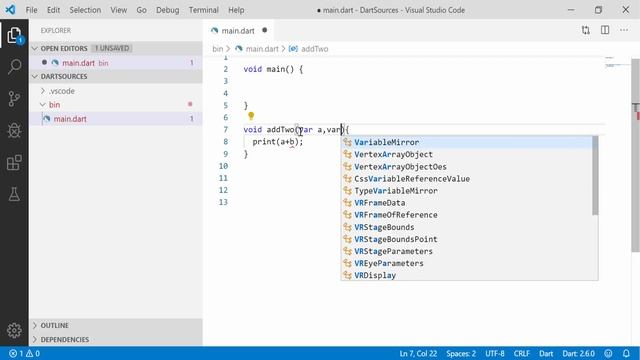Image resolution: width=640 pixels, height=360 pixels.
Task: Click the errors icon in status bar
Action: [x=13, y=353]
